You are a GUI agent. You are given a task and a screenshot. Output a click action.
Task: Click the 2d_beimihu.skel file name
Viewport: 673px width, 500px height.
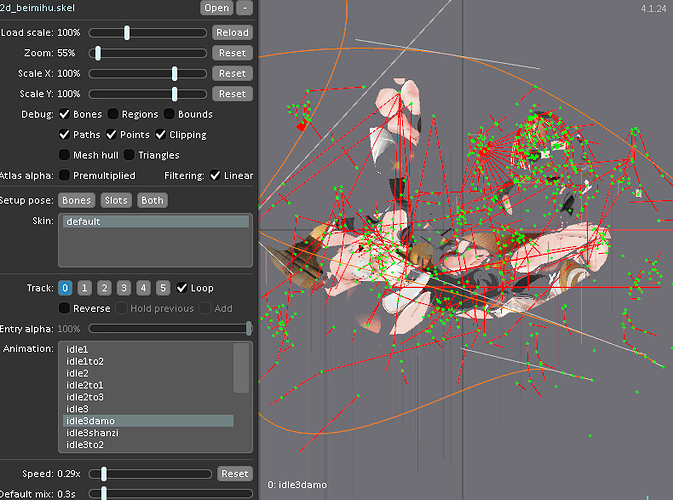click(x=37, y=8)
